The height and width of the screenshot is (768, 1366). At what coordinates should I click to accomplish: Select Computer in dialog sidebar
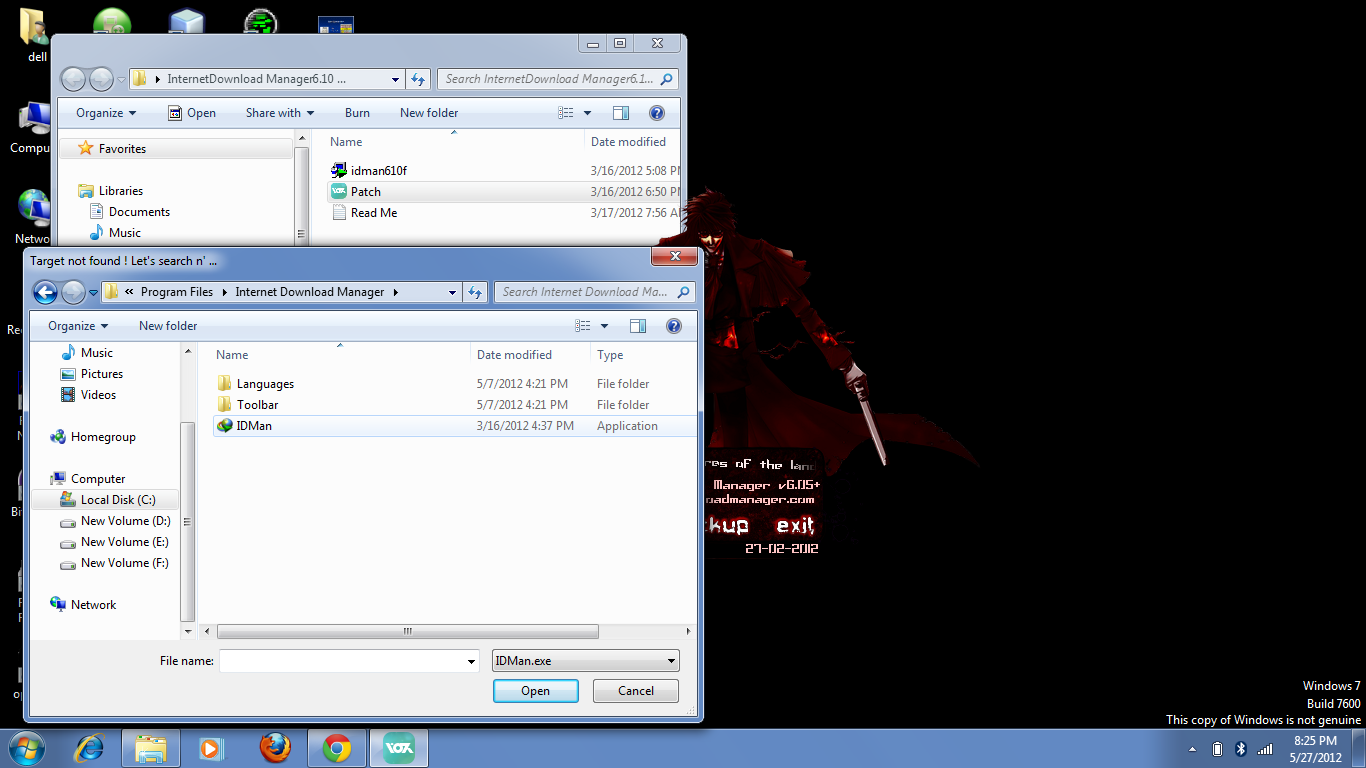pyautogui.click(x=88, y=479)
